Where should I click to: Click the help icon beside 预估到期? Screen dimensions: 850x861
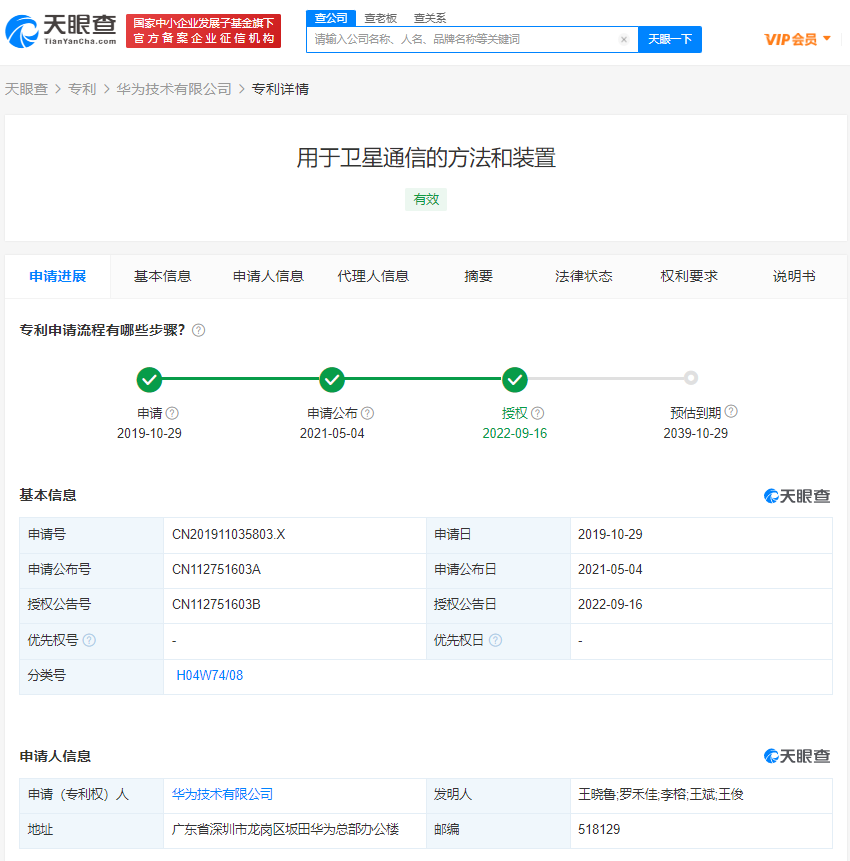731,411
